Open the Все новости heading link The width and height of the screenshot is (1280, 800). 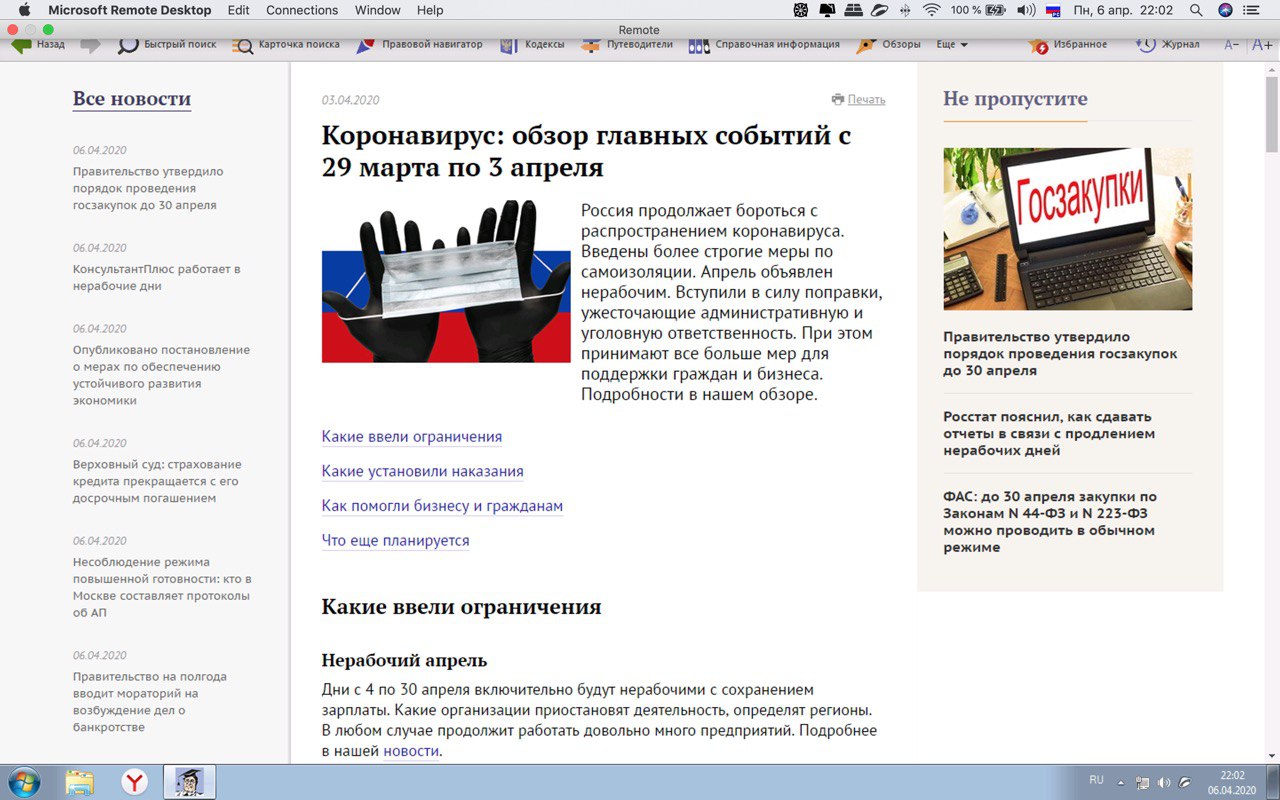click(x=132, y=99)
